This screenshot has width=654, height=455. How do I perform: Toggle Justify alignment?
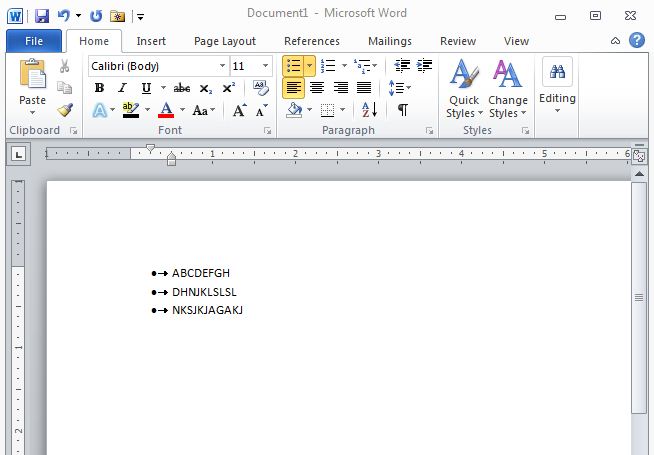pyautogui.click(x=364, y=88)
